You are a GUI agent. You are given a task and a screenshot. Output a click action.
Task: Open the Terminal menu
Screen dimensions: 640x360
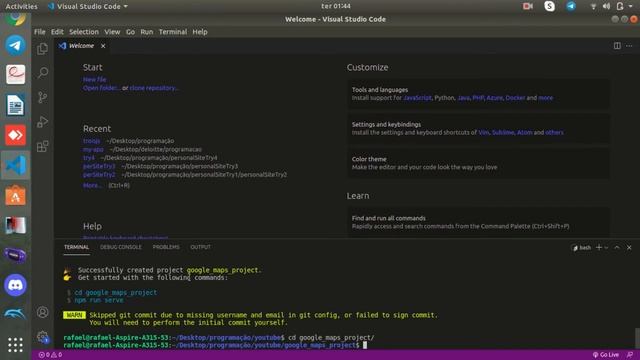tap(173, 32)
